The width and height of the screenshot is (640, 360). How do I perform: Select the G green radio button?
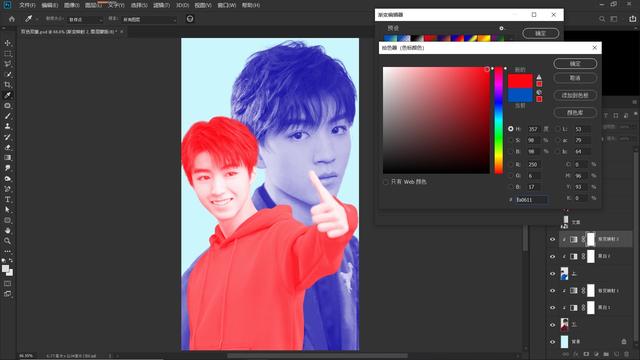click(511, 176)
